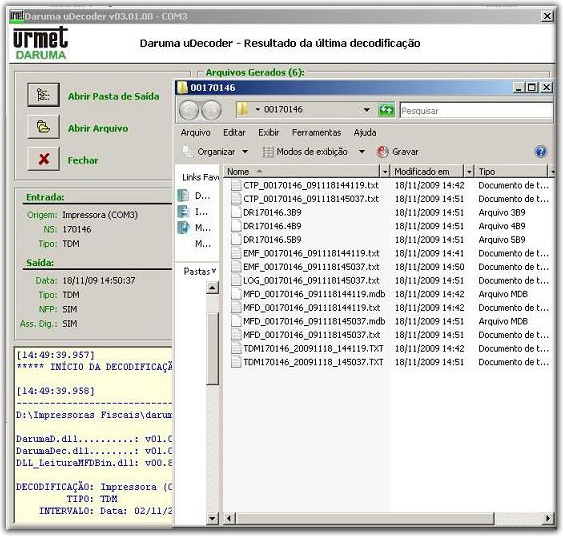Open the address bar history dropdown
The width and height of the screenshot is (563, 536).
click(x=366, y=109)
